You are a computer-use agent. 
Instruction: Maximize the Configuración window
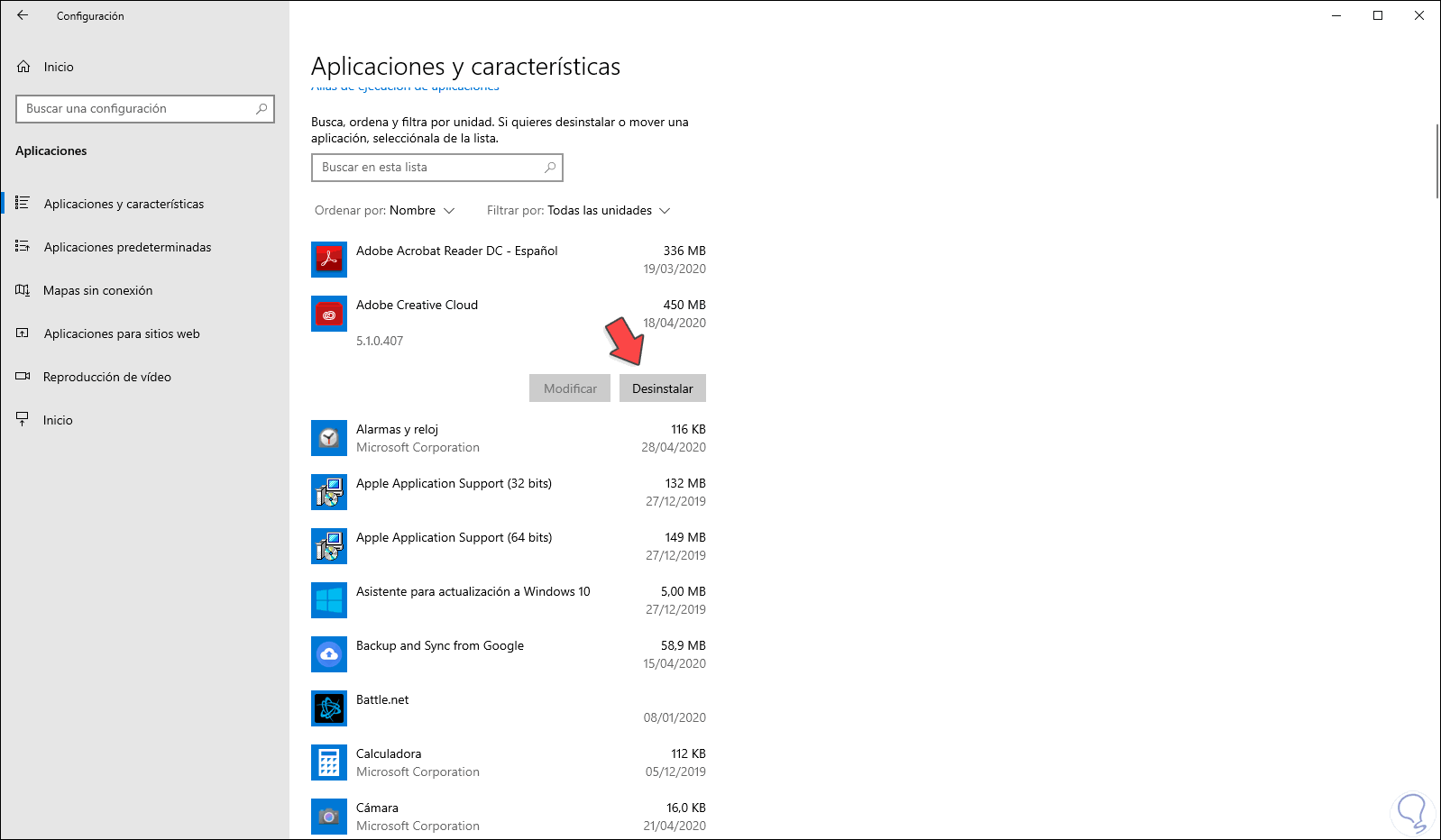(1378, 15)
